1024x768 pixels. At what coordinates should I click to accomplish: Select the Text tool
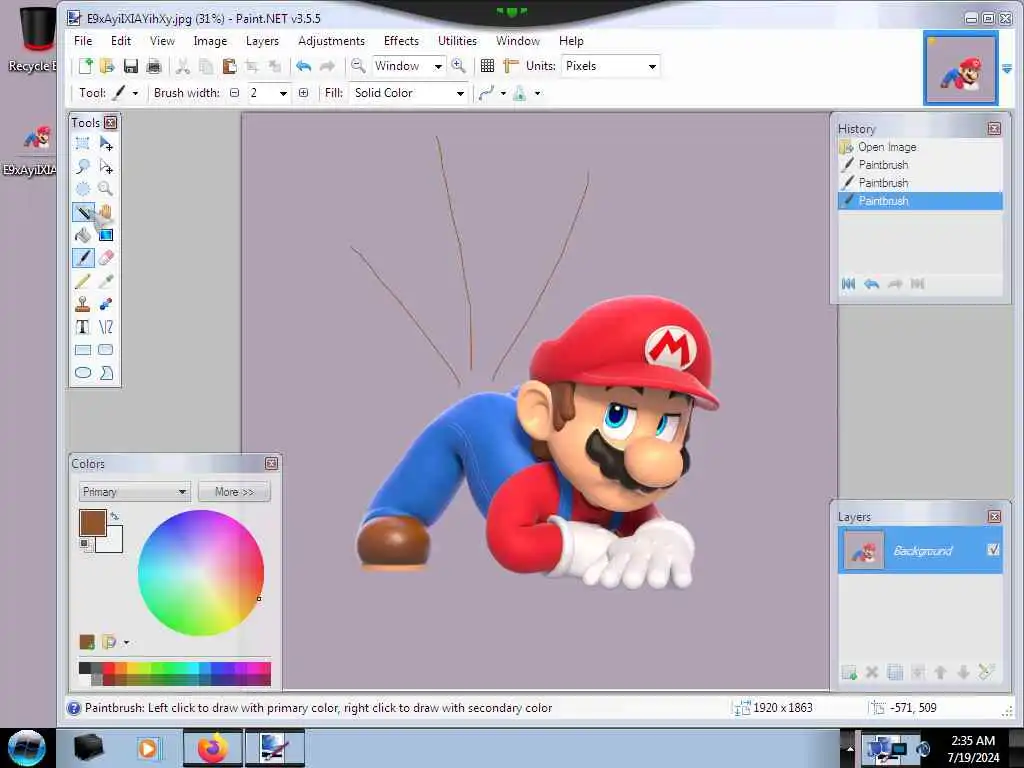pos(83,327)
